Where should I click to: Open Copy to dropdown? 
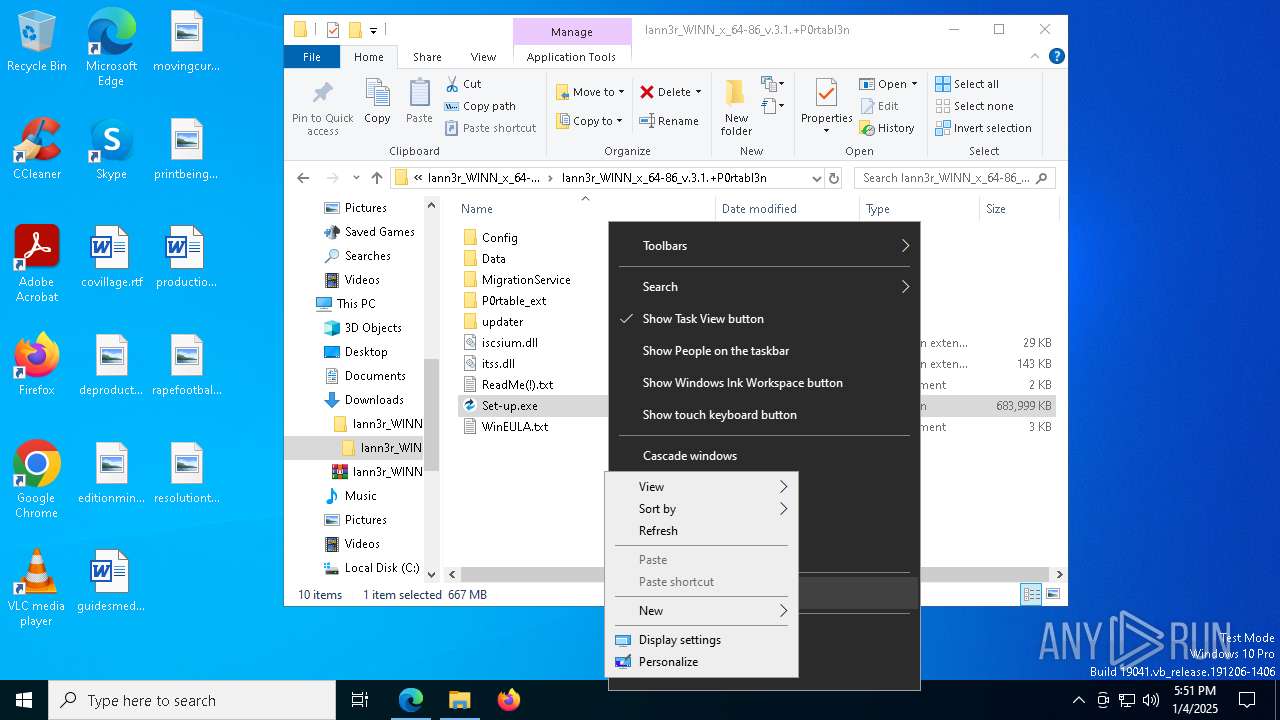click(x=590, y=121)
